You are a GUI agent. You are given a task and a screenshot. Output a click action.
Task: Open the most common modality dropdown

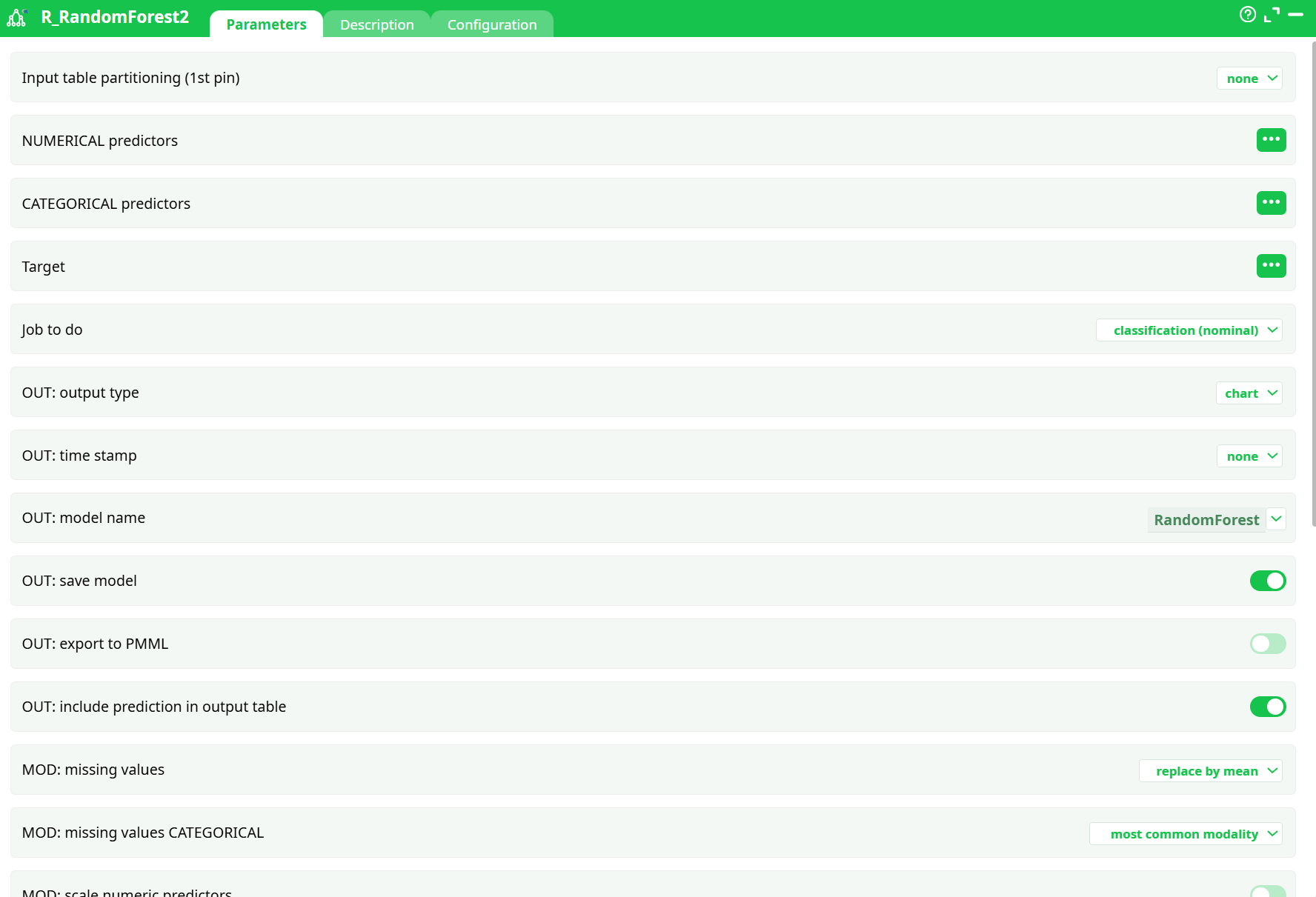[1185, 833]
